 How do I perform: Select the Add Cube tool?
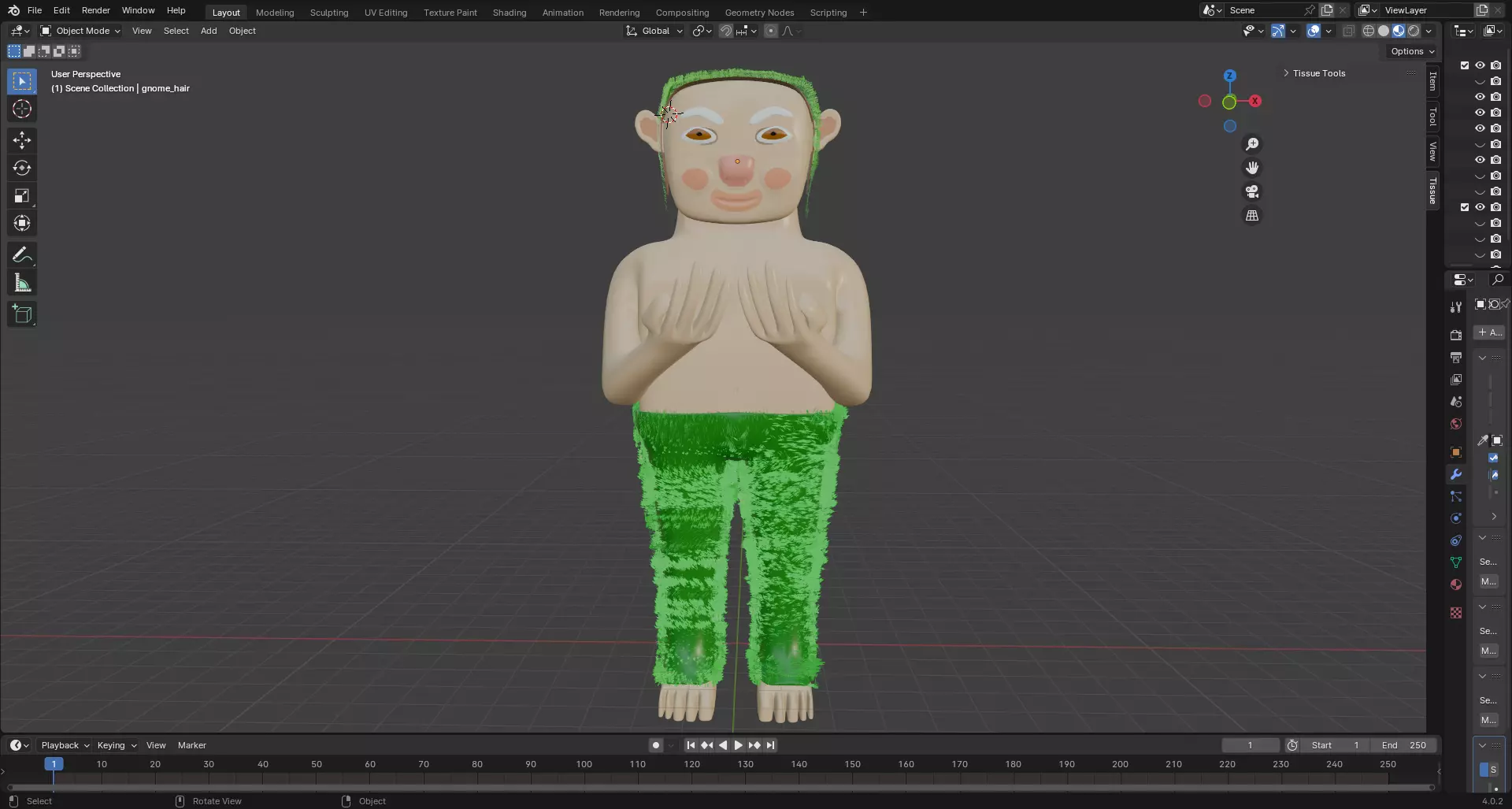click(22, 314)
